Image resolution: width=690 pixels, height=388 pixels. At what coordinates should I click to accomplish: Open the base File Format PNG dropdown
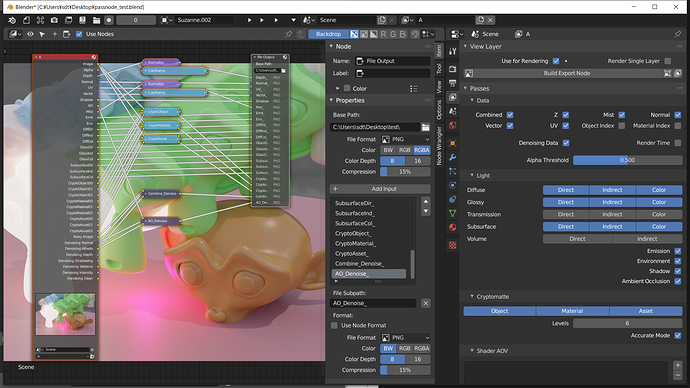click(405, 139)
